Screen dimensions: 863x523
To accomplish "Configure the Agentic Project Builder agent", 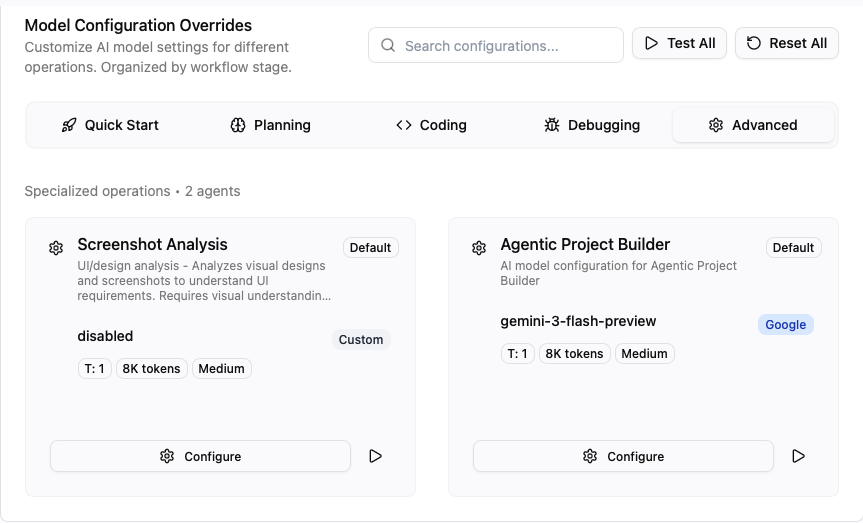I will coord(623,456).
